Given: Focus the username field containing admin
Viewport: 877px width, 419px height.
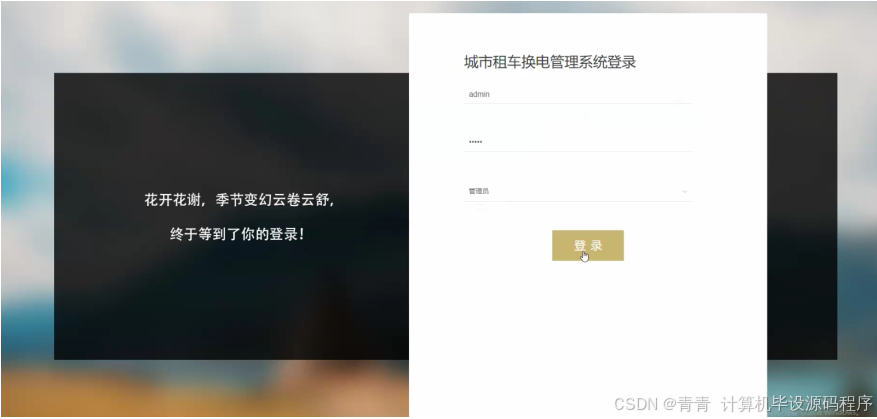Looking at the screenshot, I should tap(578, 94).
